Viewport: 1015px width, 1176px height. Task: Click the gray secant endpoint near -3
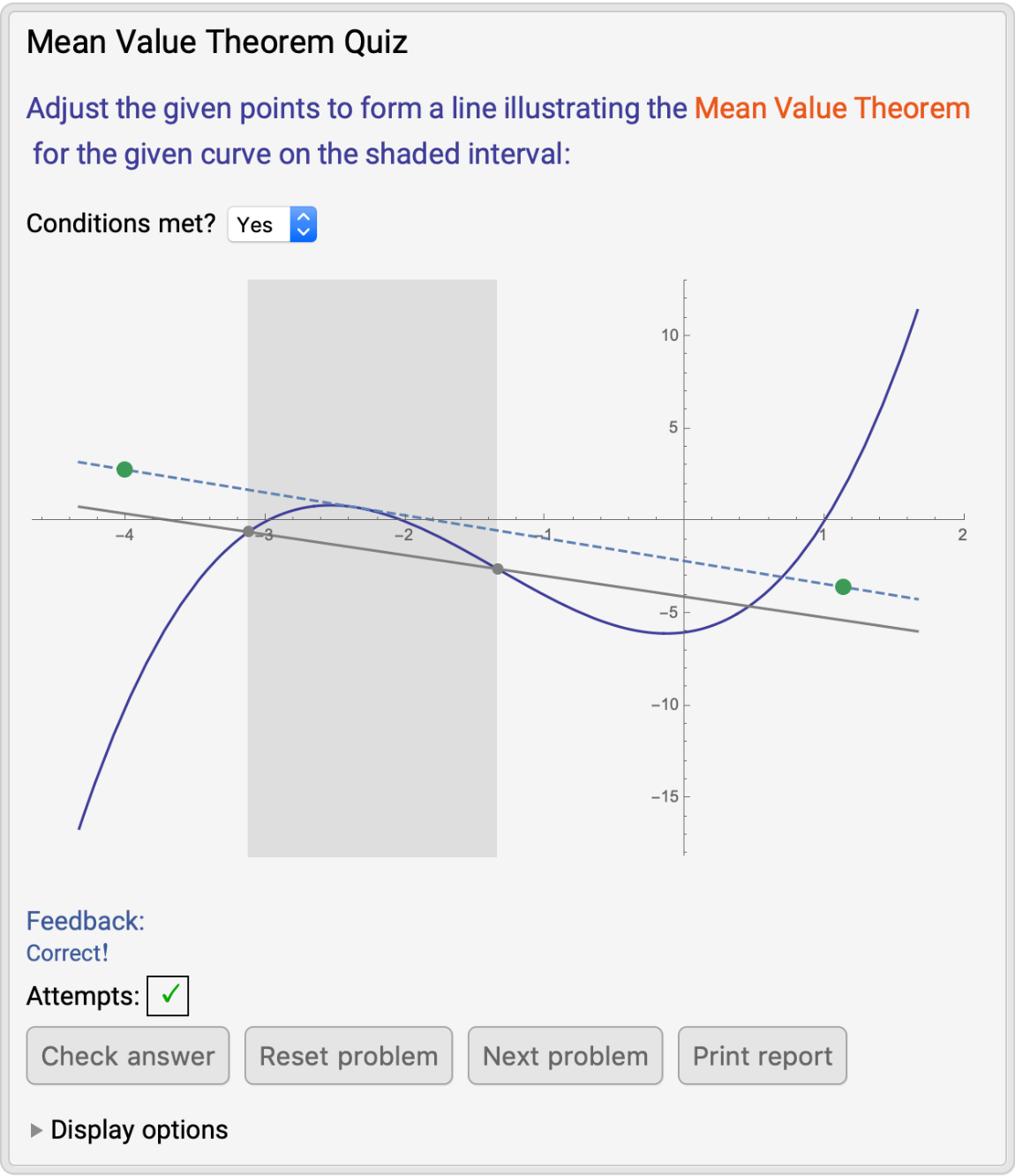(249, 531)
